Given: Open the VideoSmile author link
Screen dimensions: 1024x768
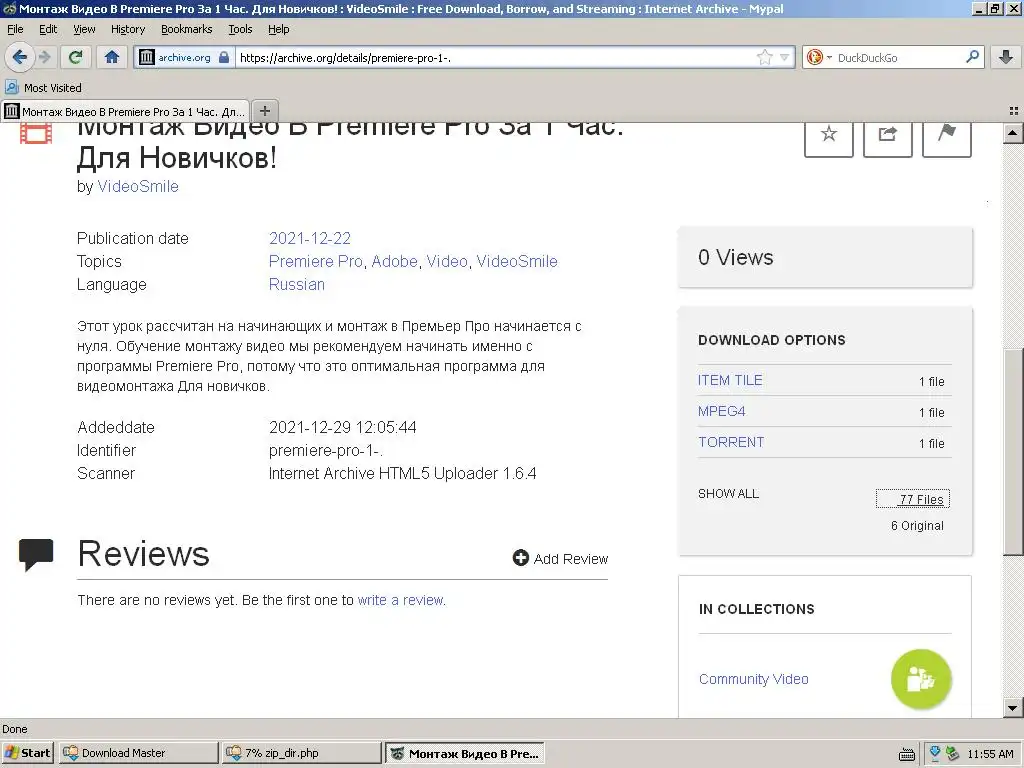Looking at the screenshot, I should (138, 186).
